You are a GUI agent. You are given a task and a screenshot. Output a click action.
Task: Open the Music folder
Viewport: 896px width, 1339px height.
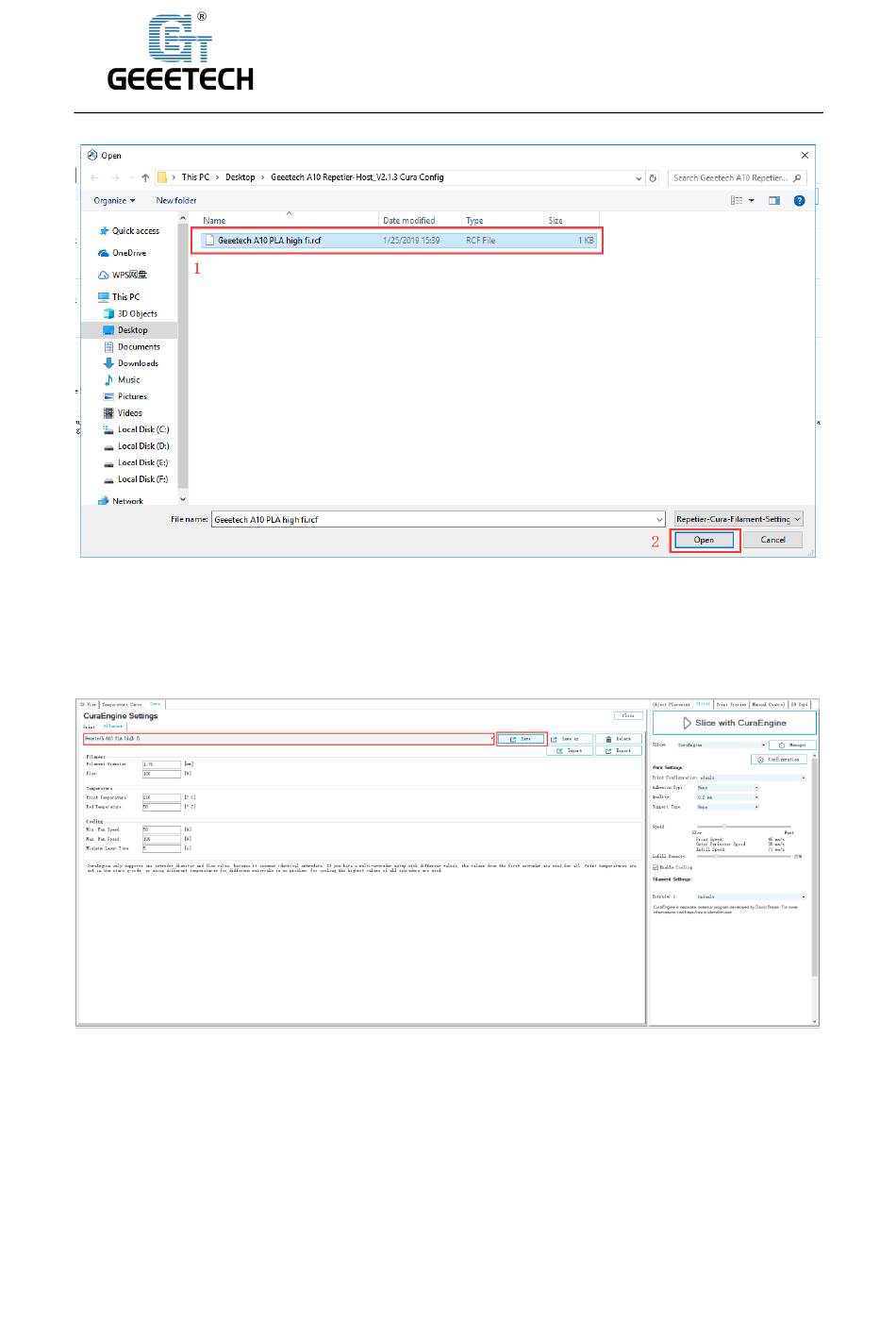pyautogui.click(x=122, y=379)
